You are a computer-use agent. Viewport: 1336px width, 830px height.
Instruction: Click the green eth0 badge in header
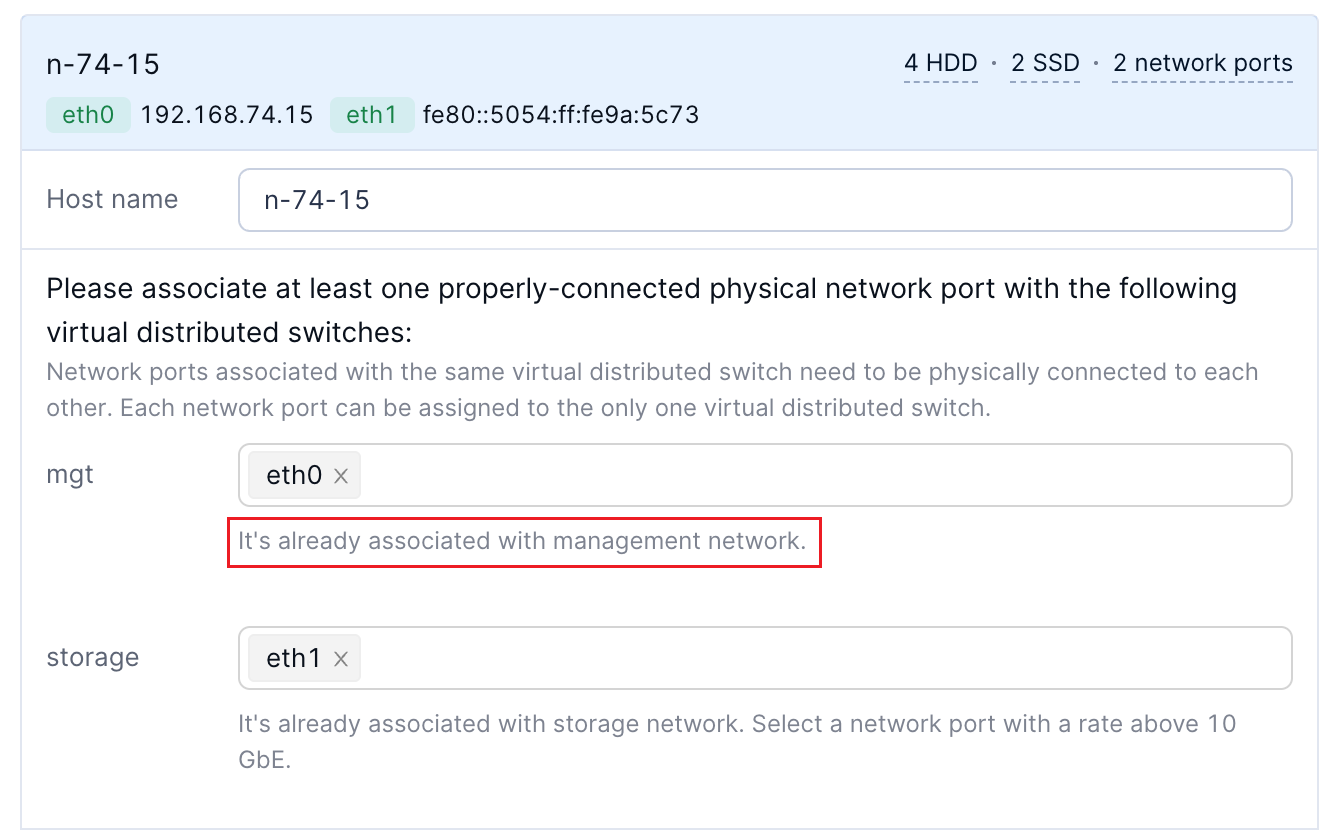point(88,115)
